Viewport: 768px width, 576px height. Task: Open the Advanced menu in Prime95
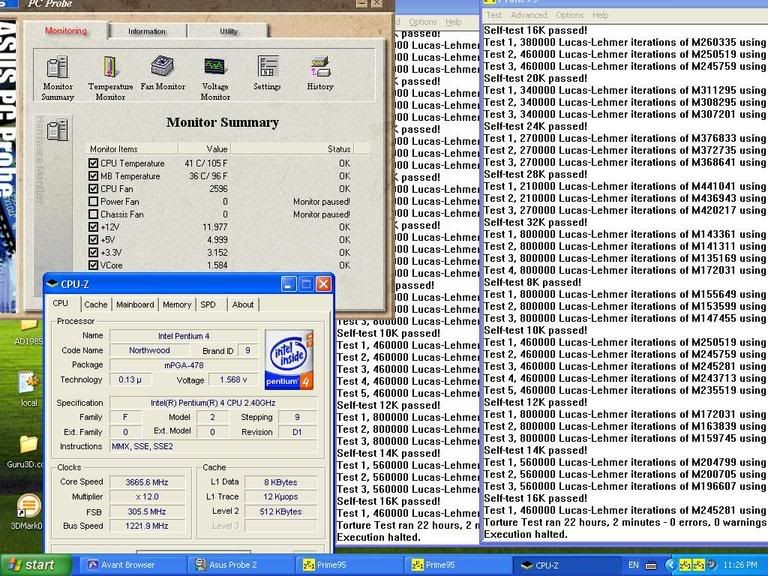tap(529, 15)
